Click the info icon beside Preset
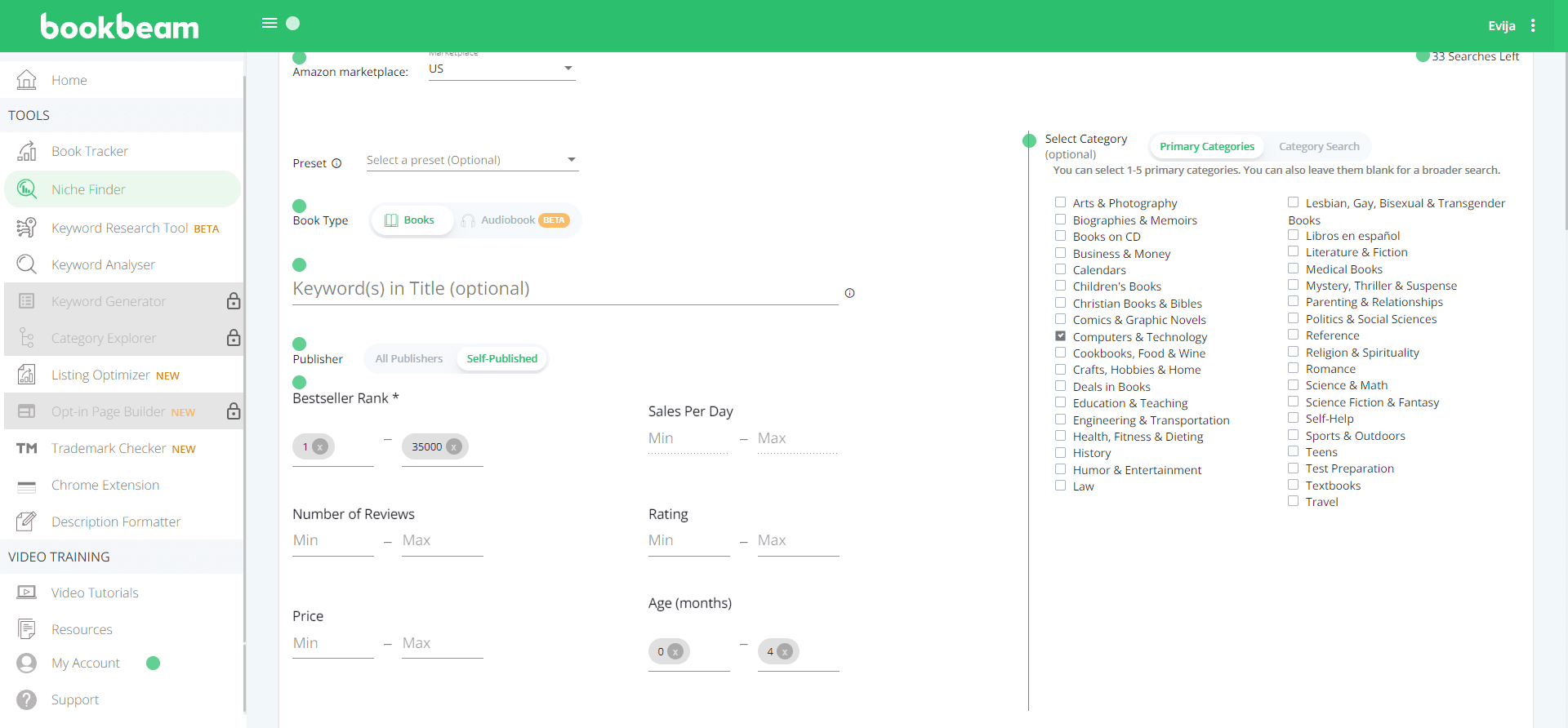Image resolution: width=1568 pixels, height=728 pixels. pos(336,163)
